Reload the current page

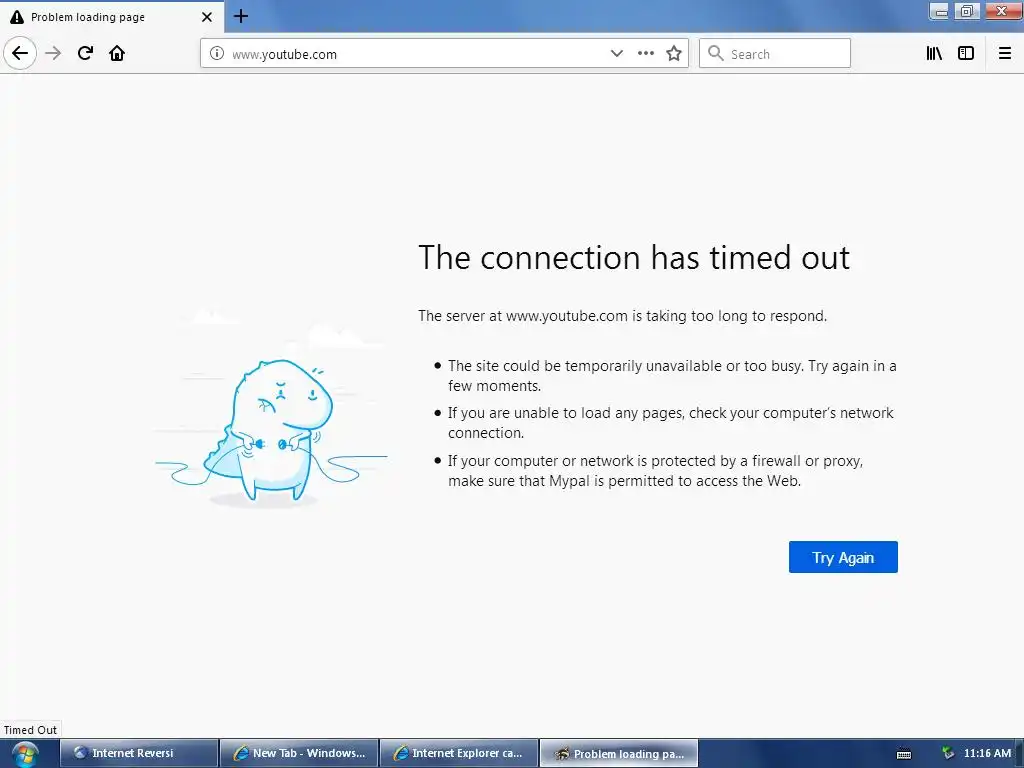click(x=85, y=53)
